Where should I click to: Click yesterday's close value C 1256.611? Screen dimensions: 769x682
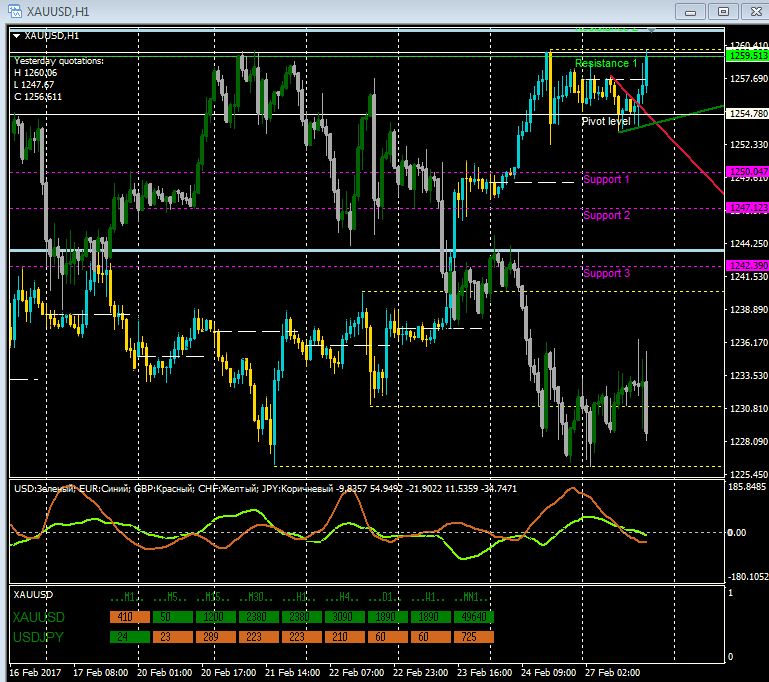[38, 97]
